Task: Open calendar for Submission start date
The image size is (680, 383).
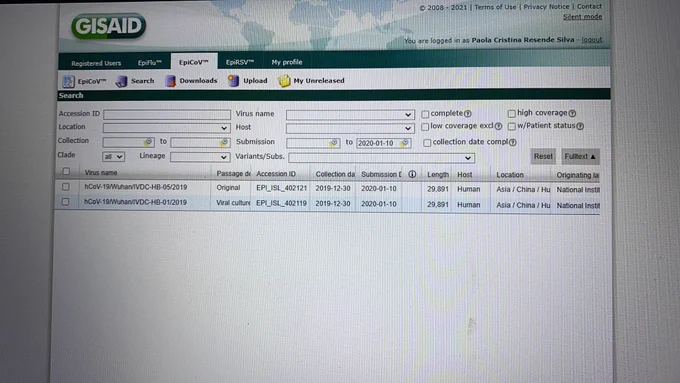Action: [333, 143]
